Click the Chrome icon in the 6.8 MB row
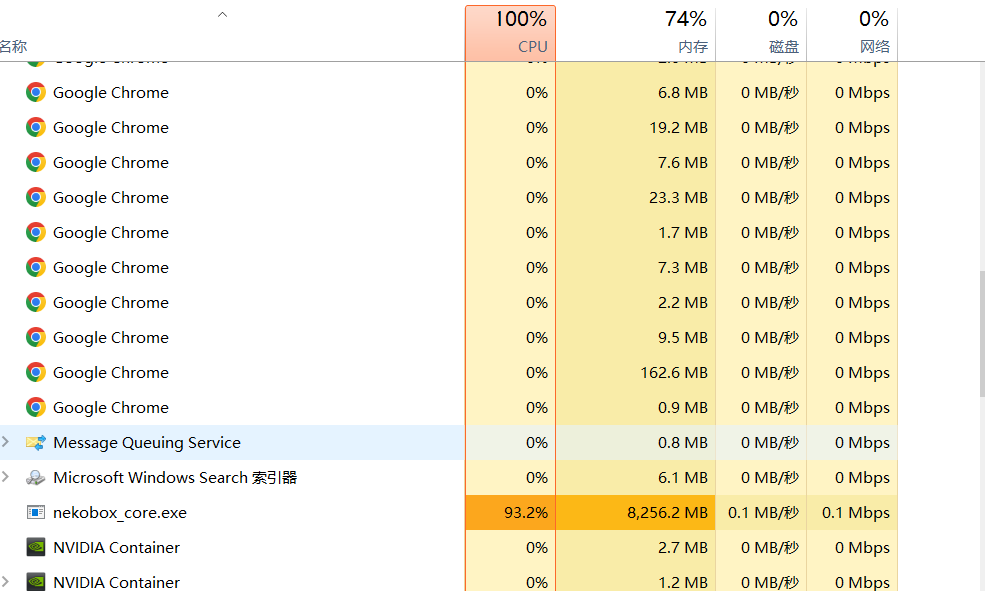 point(36,92)
